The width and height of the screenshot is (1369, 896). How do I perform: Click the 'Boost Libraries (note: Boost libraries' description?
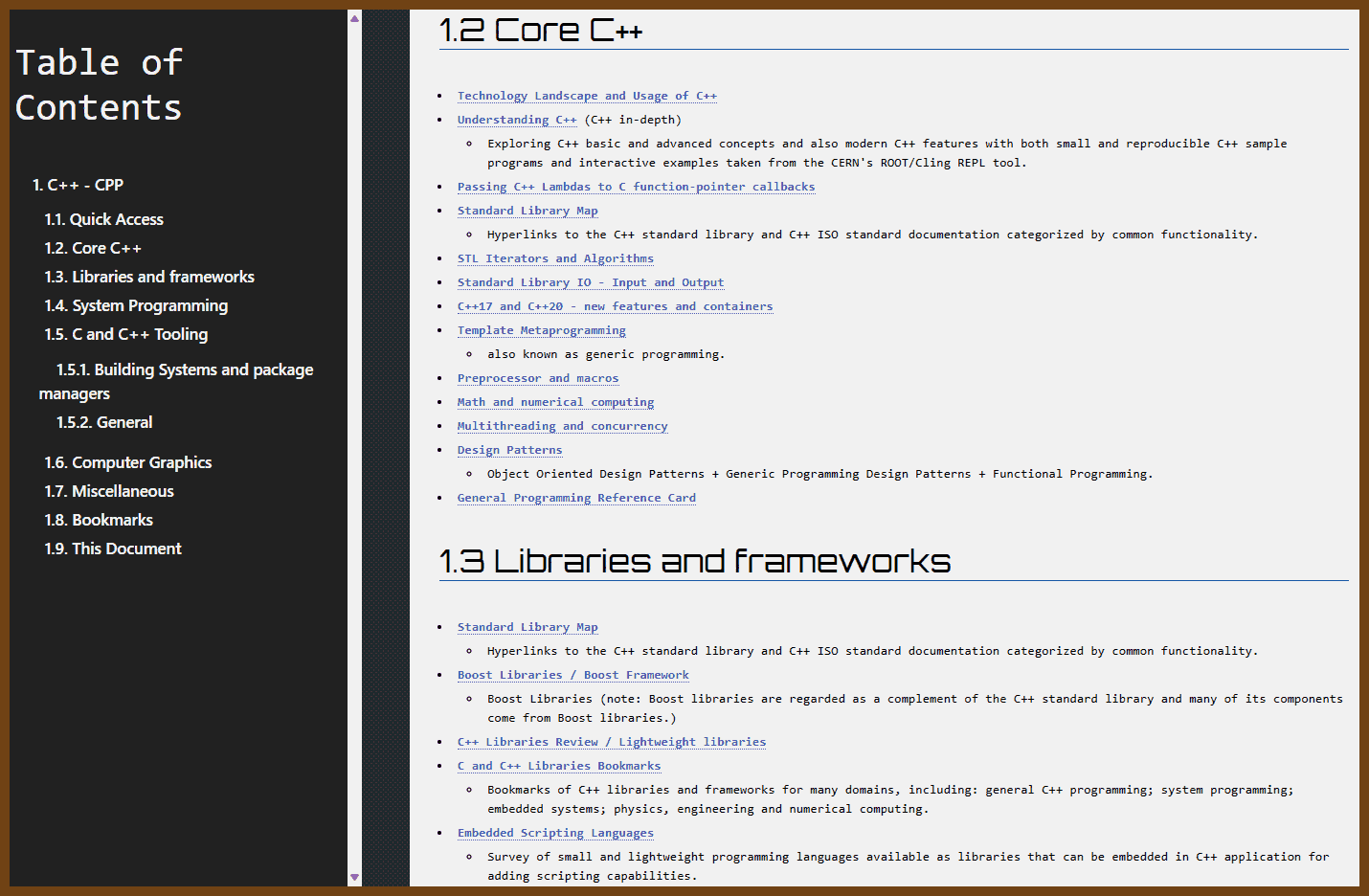pos(914,708)
